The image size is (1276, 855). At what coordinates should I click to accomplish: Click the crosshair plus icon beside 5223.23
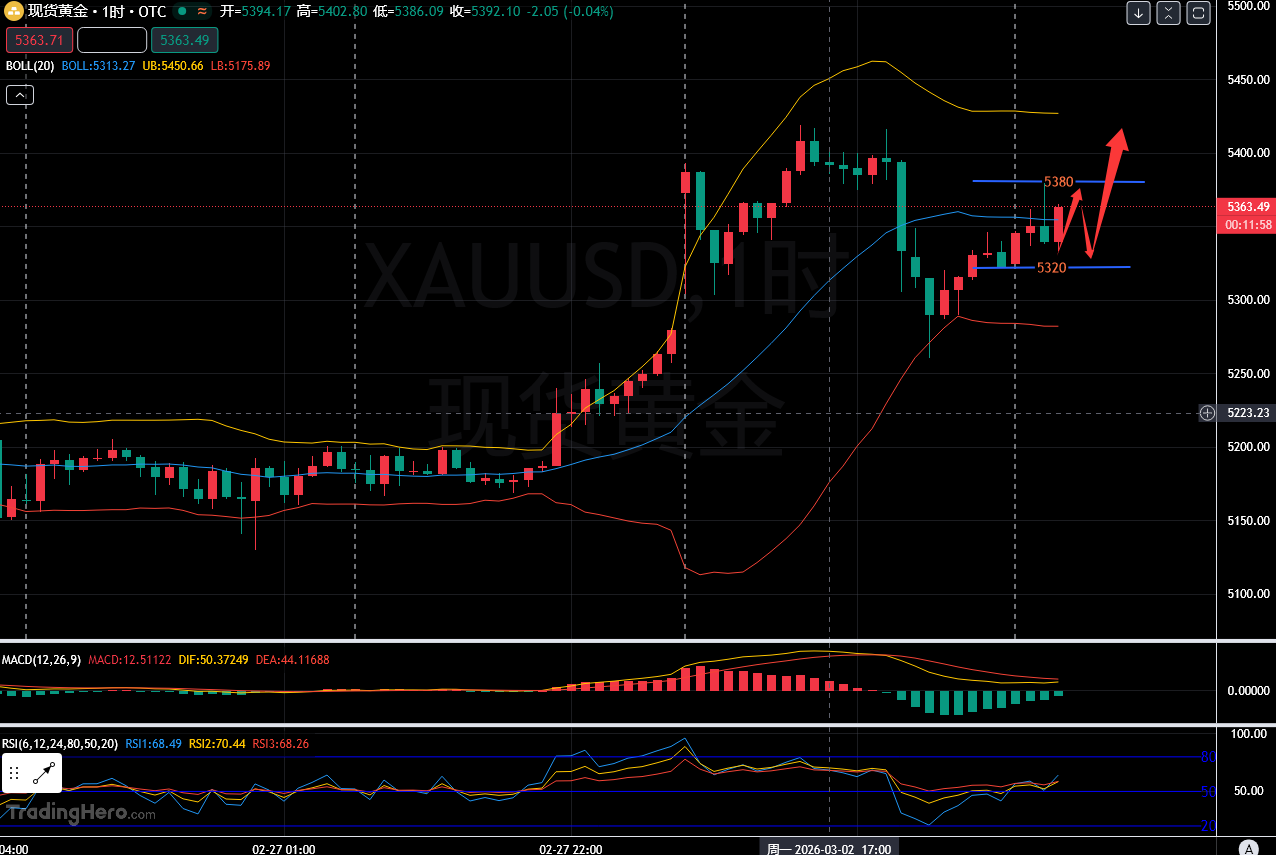point(1208,413)
